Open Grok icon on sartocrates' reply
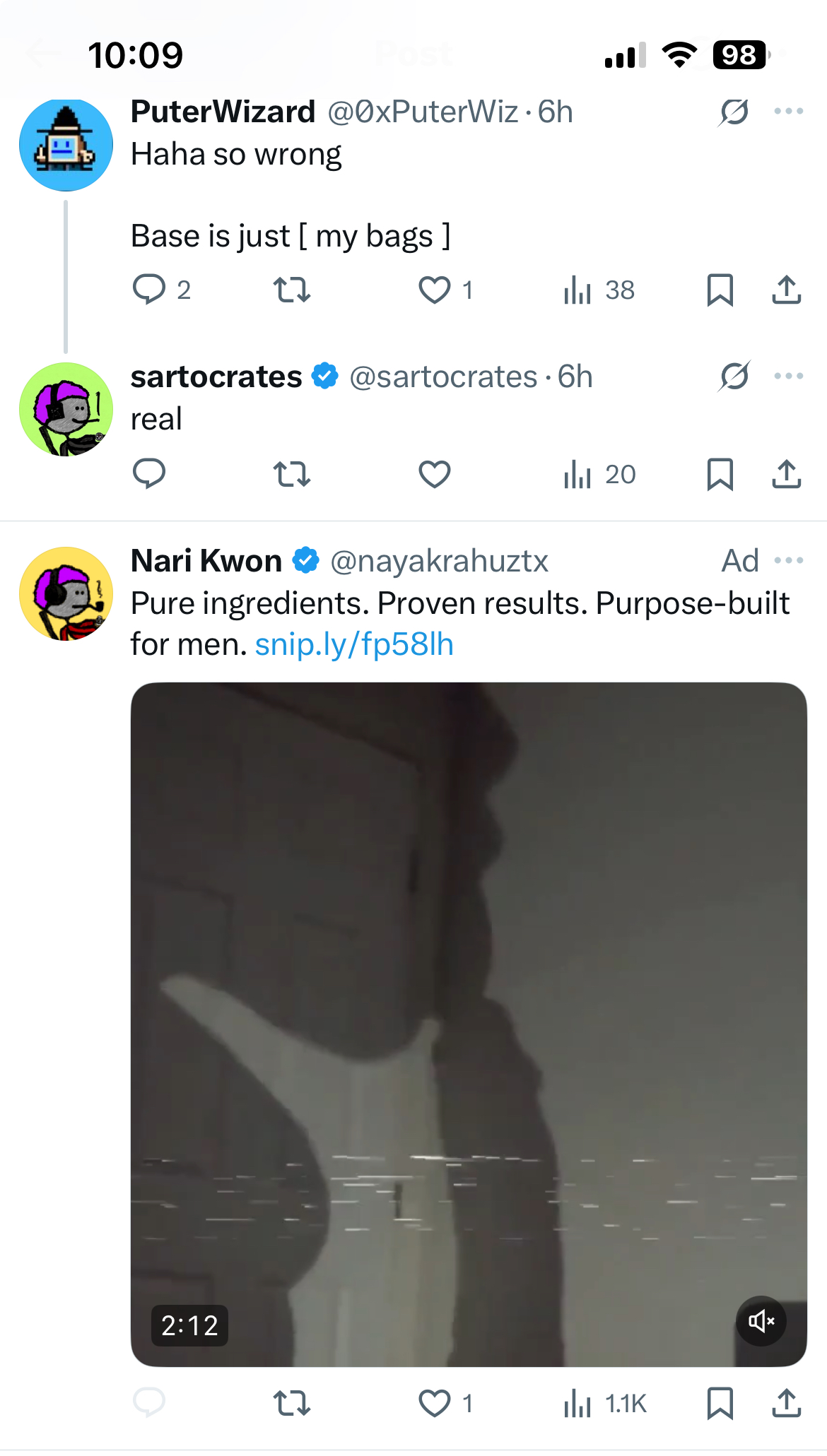827x1456 pixels. coord(734,377)
